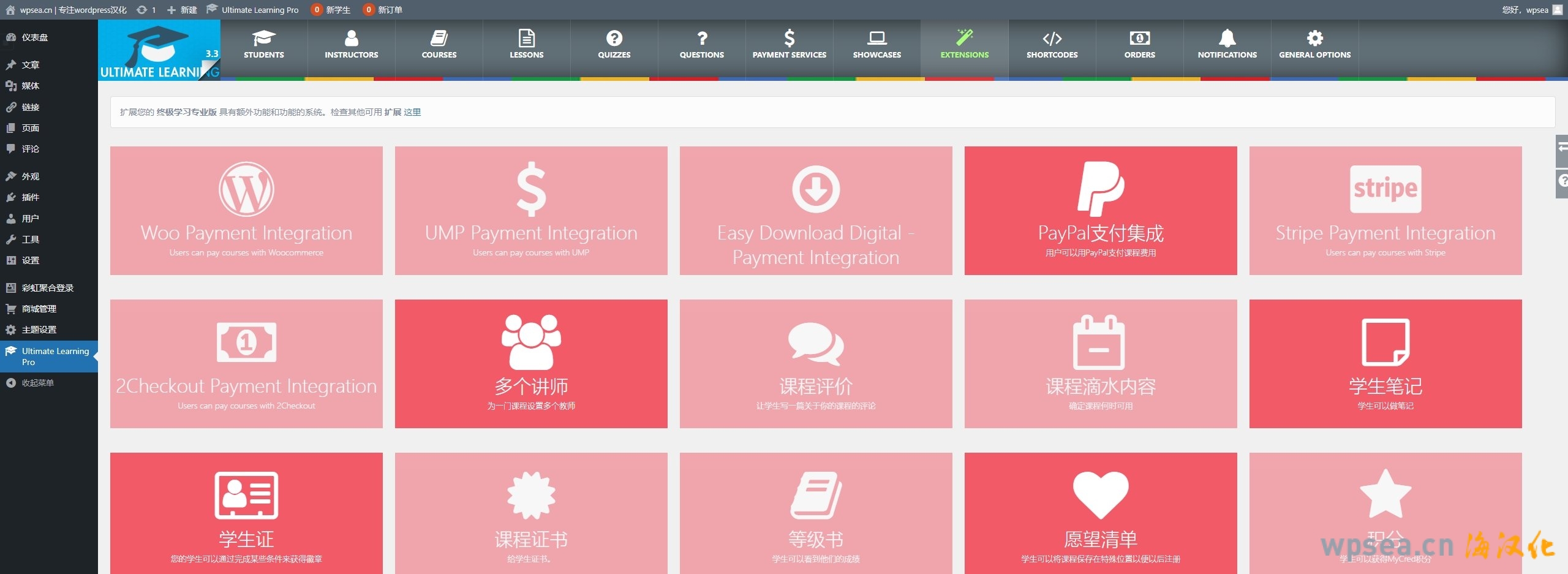Open the Students section icon

(x=263, y=38)
